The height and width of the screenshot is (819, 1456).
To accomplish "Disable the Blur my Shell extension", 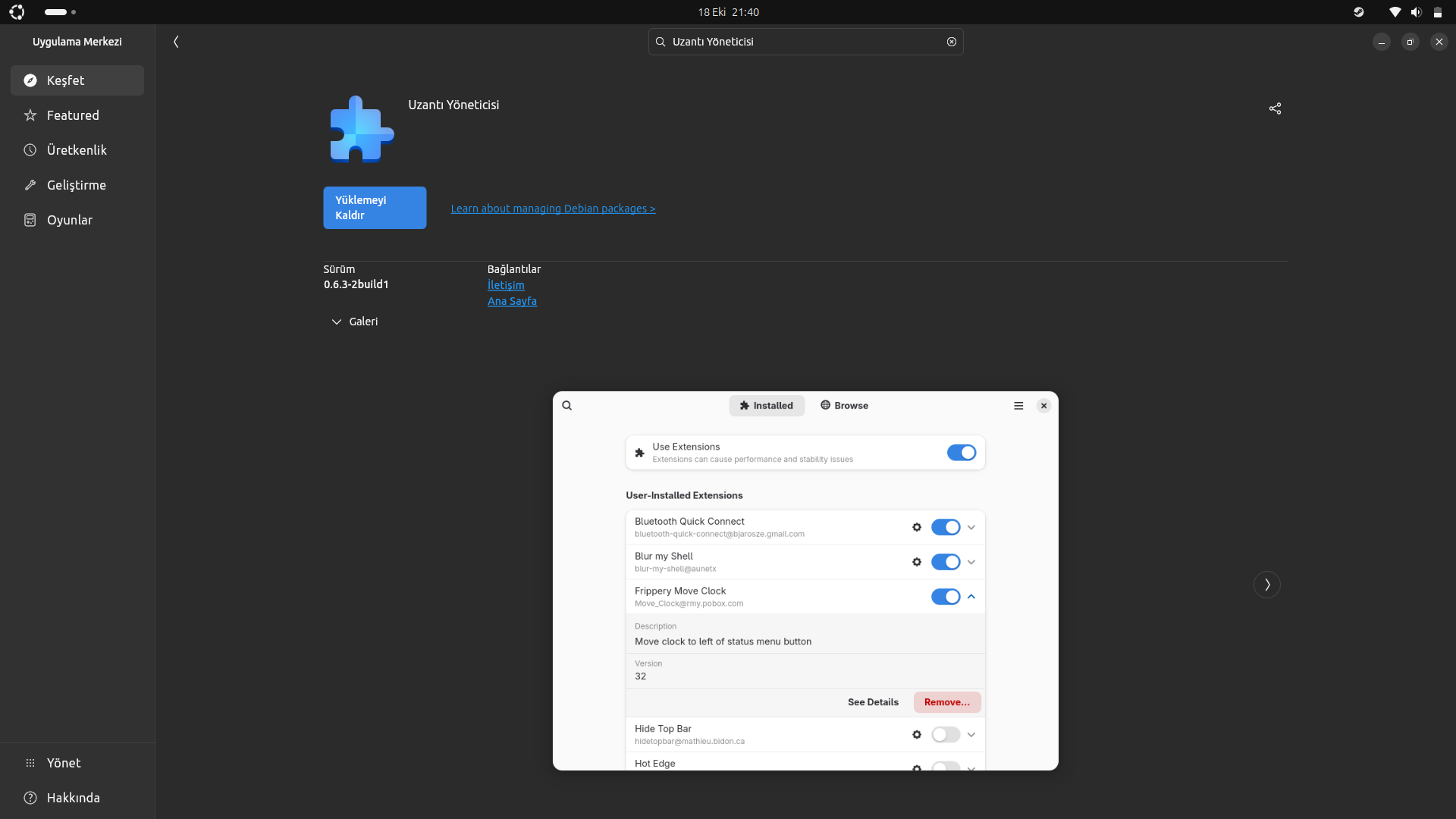I will (x=945, y=562).
